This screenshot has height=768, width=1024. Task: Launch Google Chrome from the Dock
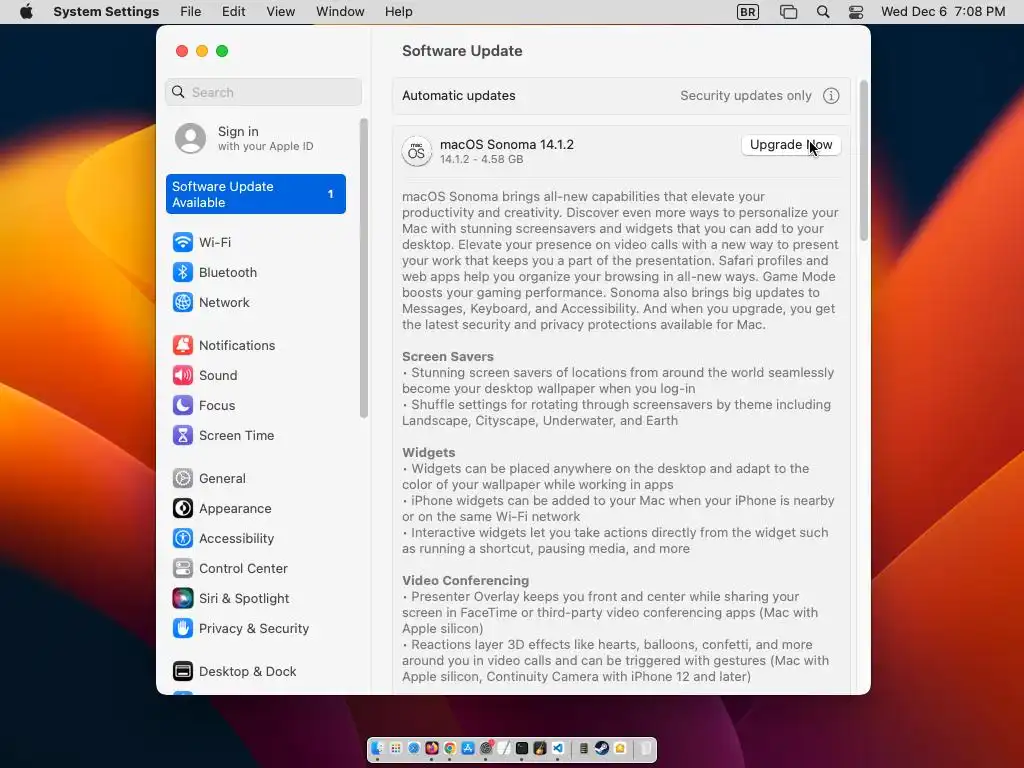click(x=450, y=748)
